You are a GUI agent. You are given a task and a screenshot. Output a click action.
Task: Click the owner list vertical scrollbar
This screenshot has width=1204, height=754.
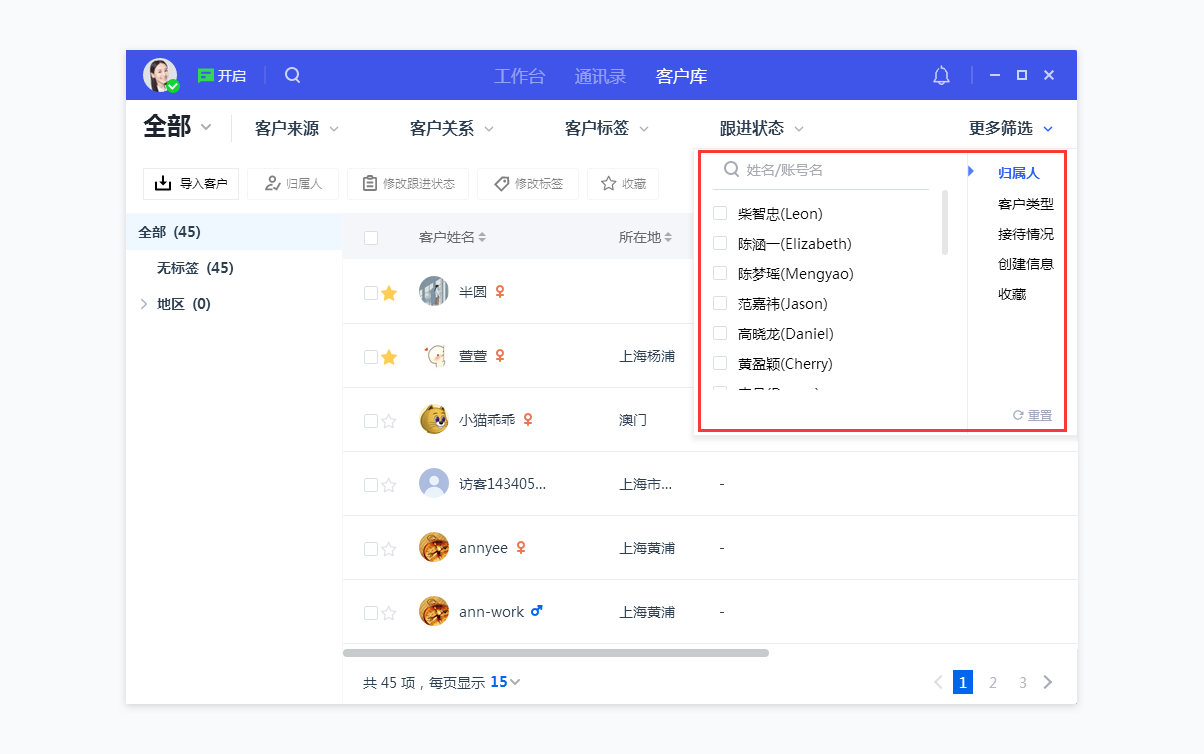pyautogui.click(x=946, y=222)
